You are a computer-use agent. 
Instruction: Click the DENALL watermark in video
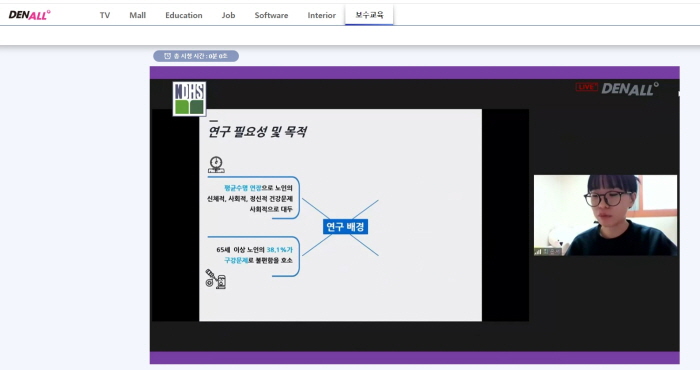tap(629, 89)
